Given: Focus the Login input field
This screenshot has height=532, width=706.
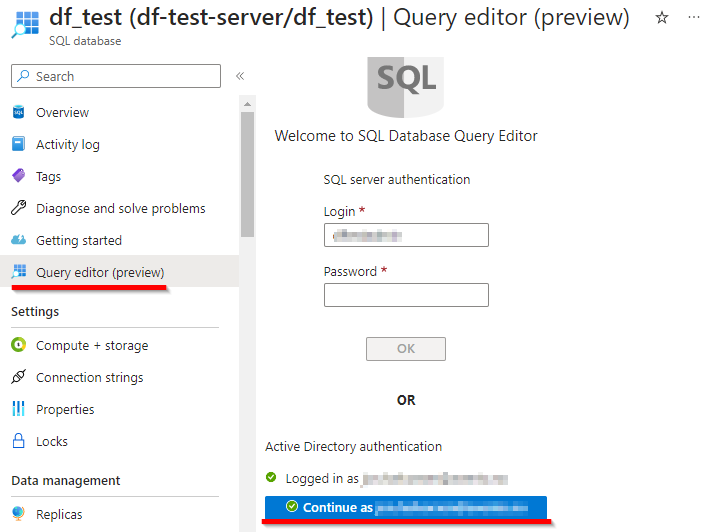Looking at the screenshot, I should point(406,235).
